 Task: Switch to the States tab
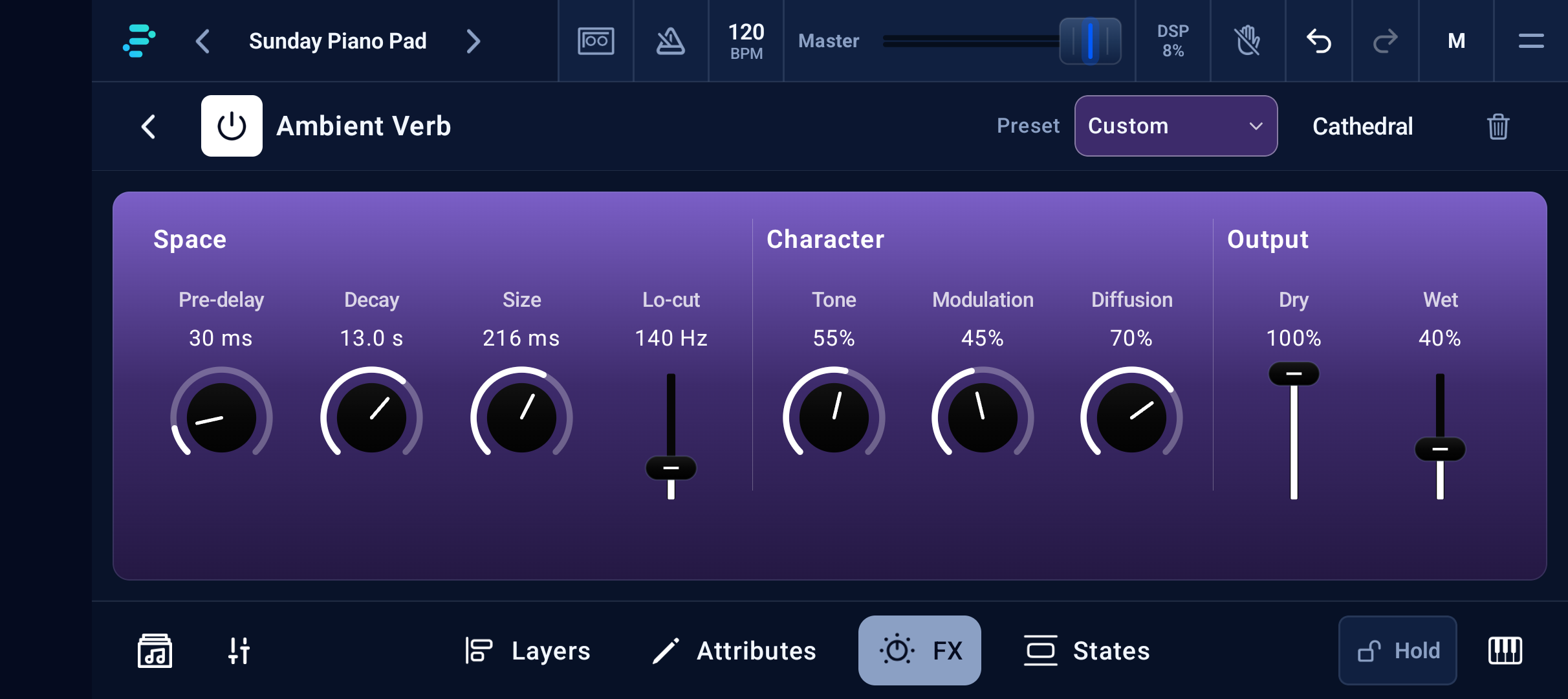click(x=1087, y=650)
